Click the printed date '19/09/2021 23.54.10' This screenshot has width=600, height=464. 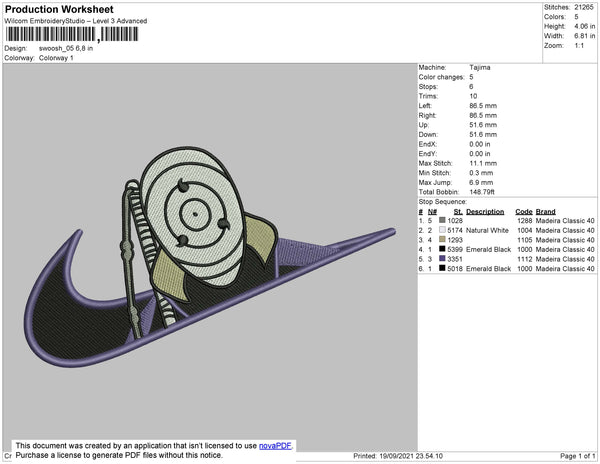click(411, 456)
